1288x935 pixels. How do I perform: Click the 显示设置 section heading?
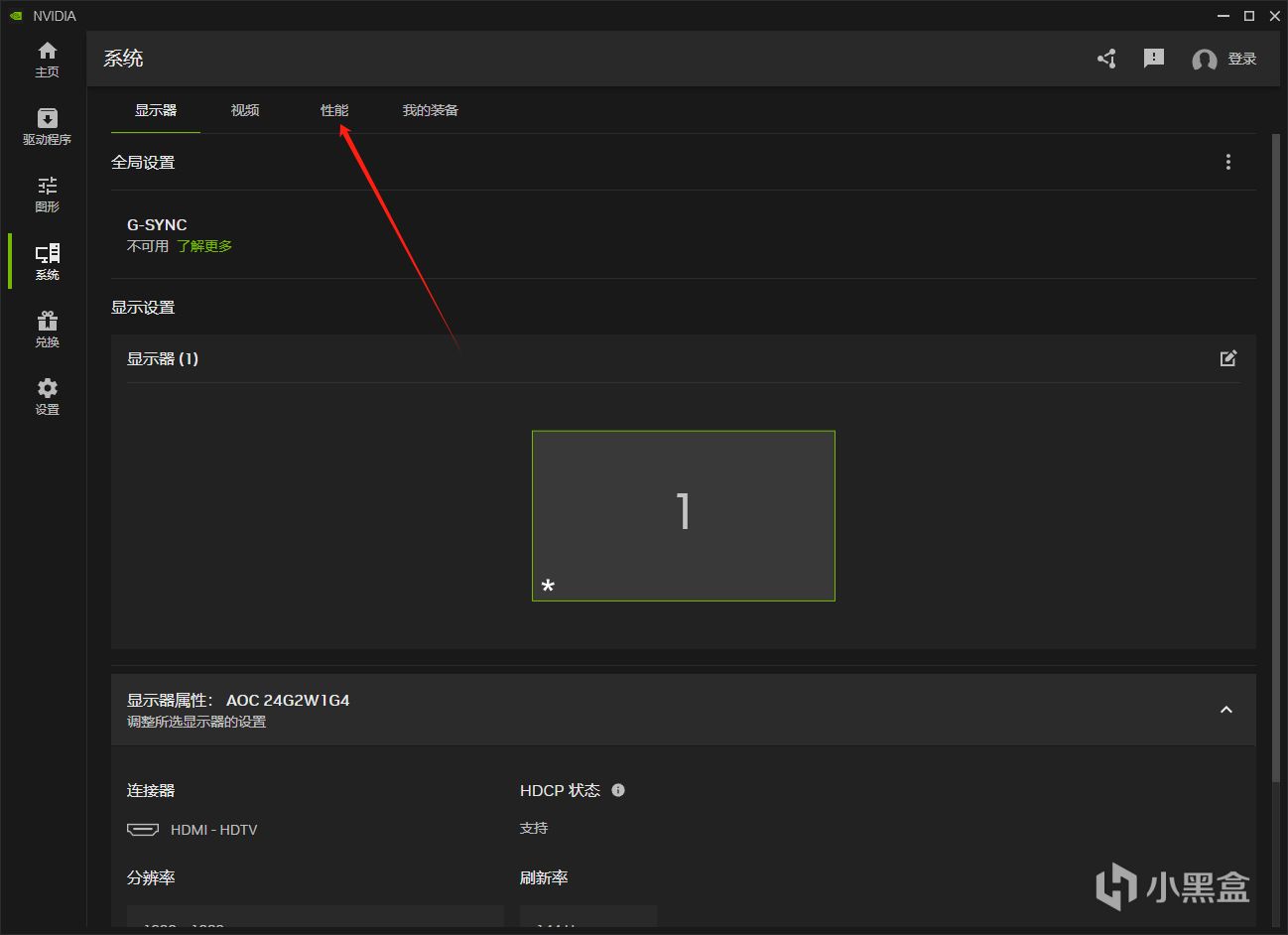(143, 308)
